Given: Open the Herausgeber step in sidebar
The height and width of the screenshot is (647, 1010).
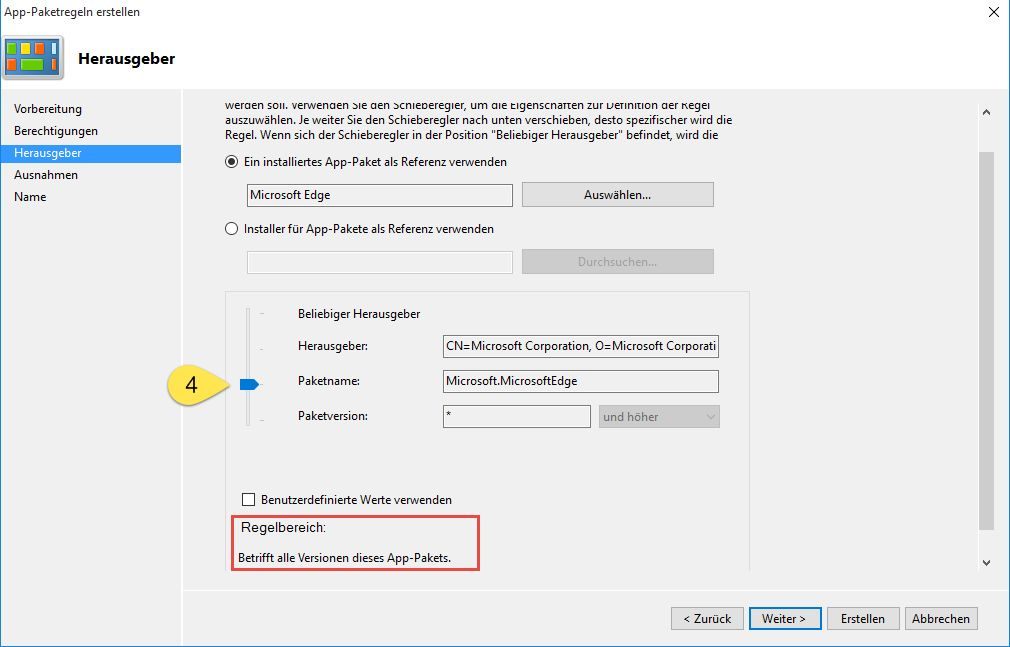Looking at the screenshot, I should pyautogui.click(x=91, y=153).
